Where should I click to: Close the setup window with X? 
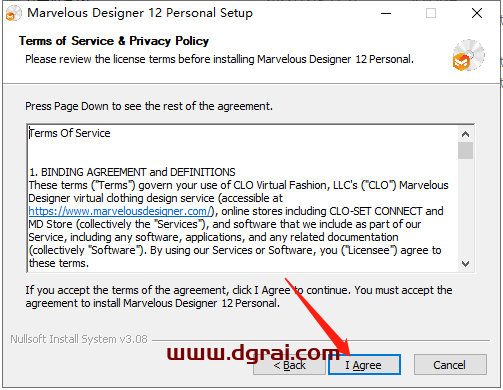pyautogui.click(x=477, y=13)
